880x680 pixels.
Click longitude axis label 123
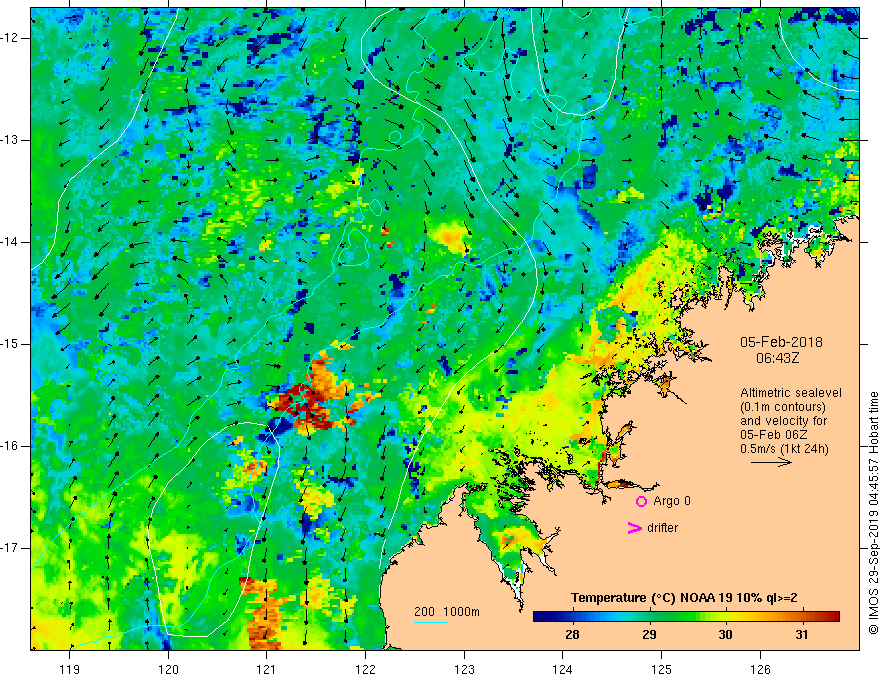pos(464,669)
